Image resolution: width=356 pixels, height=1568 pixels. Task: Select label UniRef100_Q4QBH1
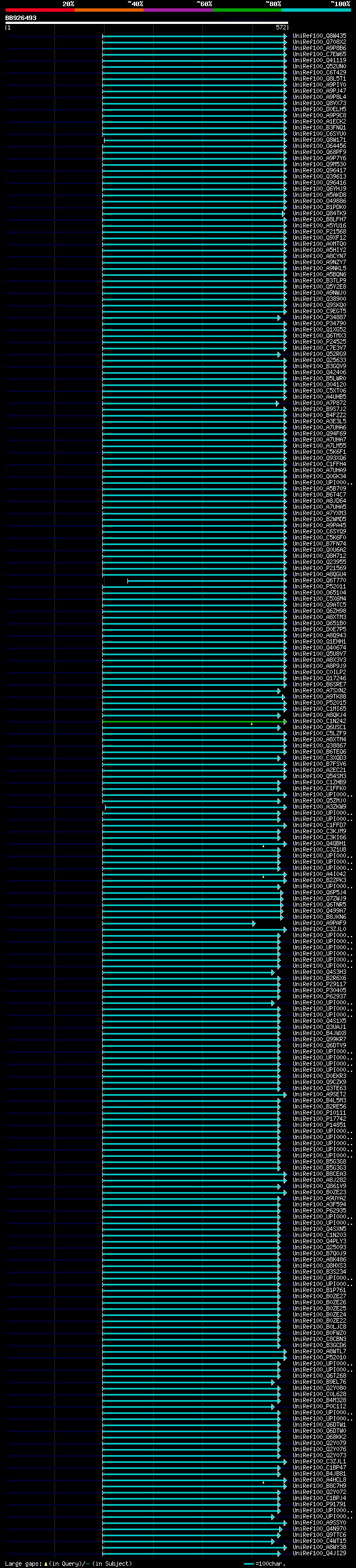click(x=319, y=843)
